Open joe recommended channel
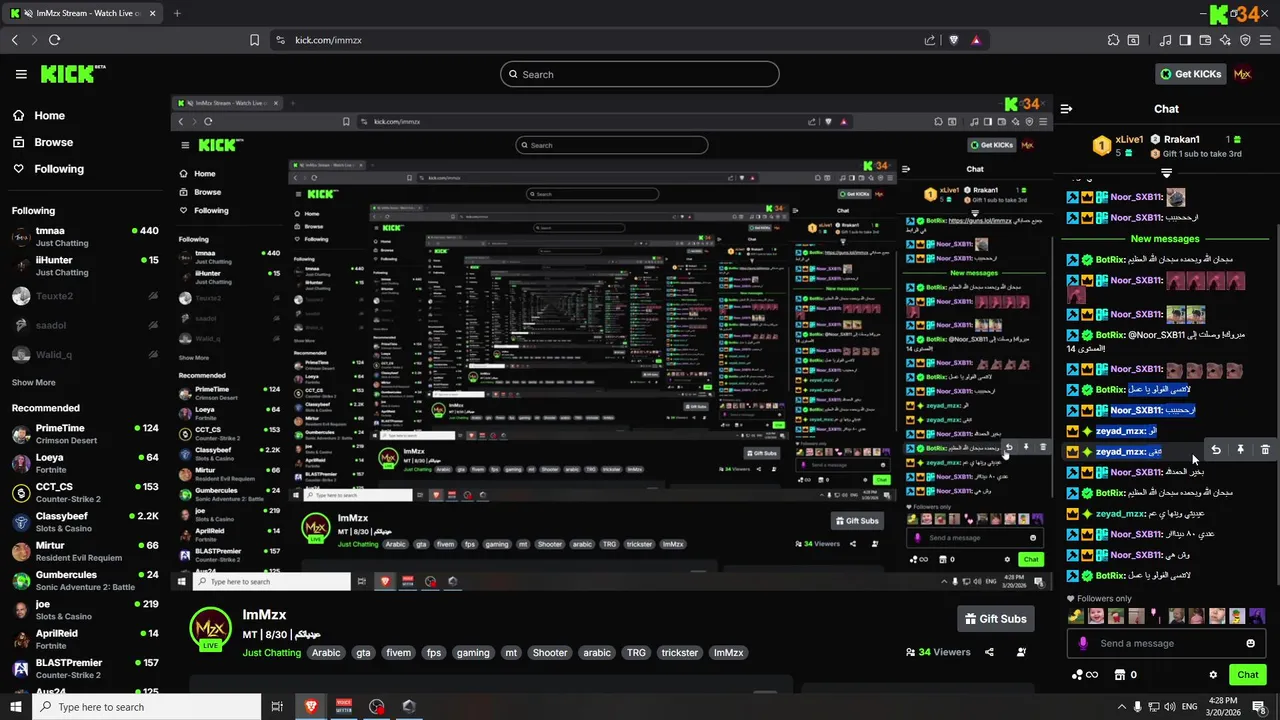This screenshot has width=1280, height=720. [x=85, y=610]
